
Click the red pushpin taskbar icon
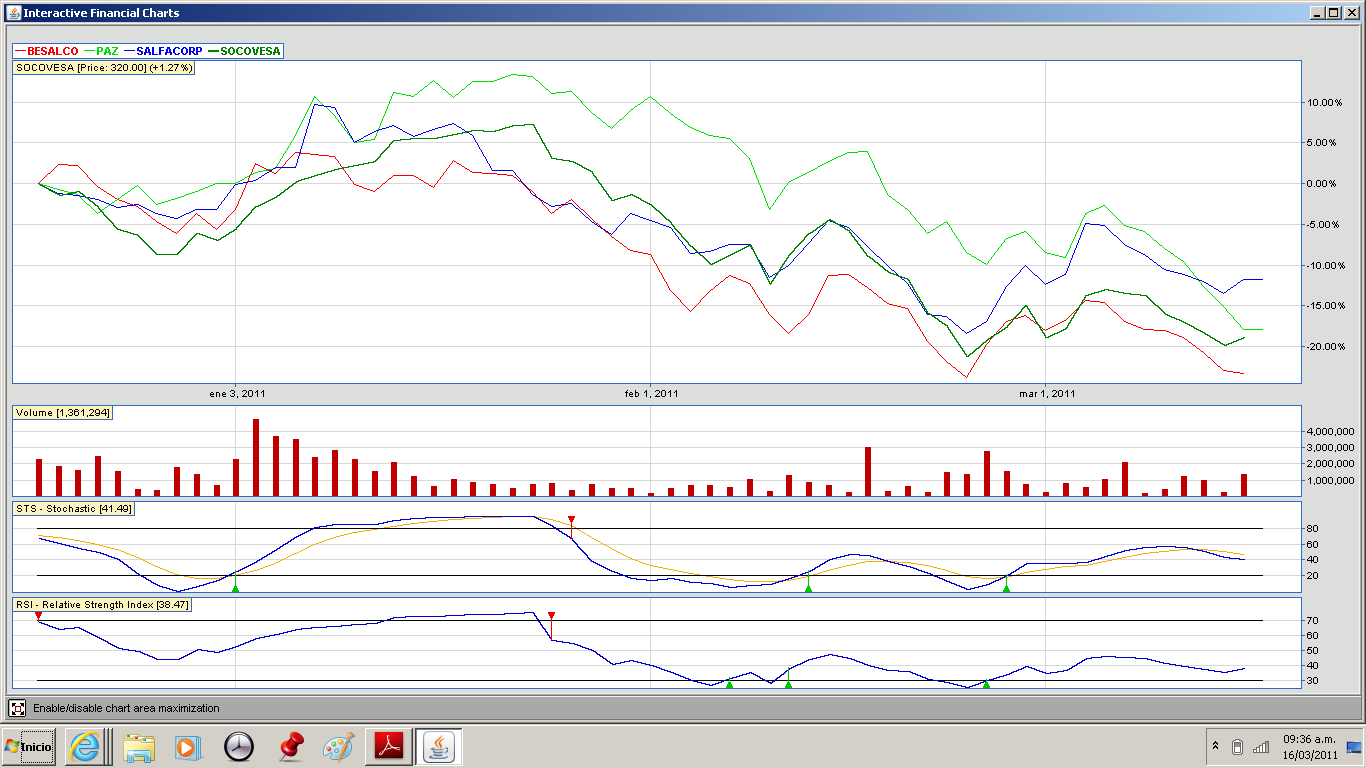(290, 746)
